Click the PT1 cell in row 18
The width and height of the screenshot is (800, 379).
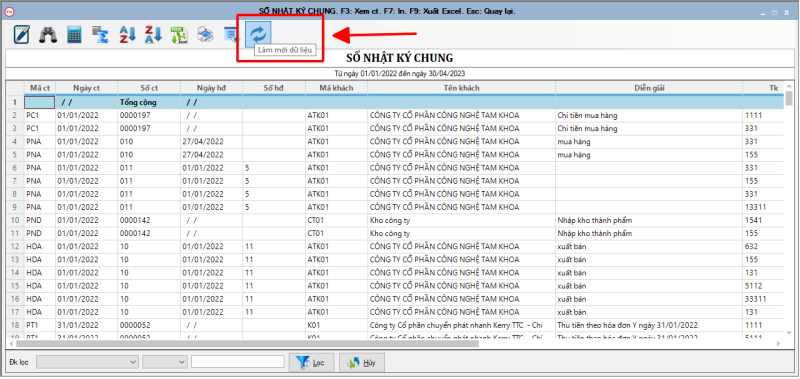pos(40,324)
